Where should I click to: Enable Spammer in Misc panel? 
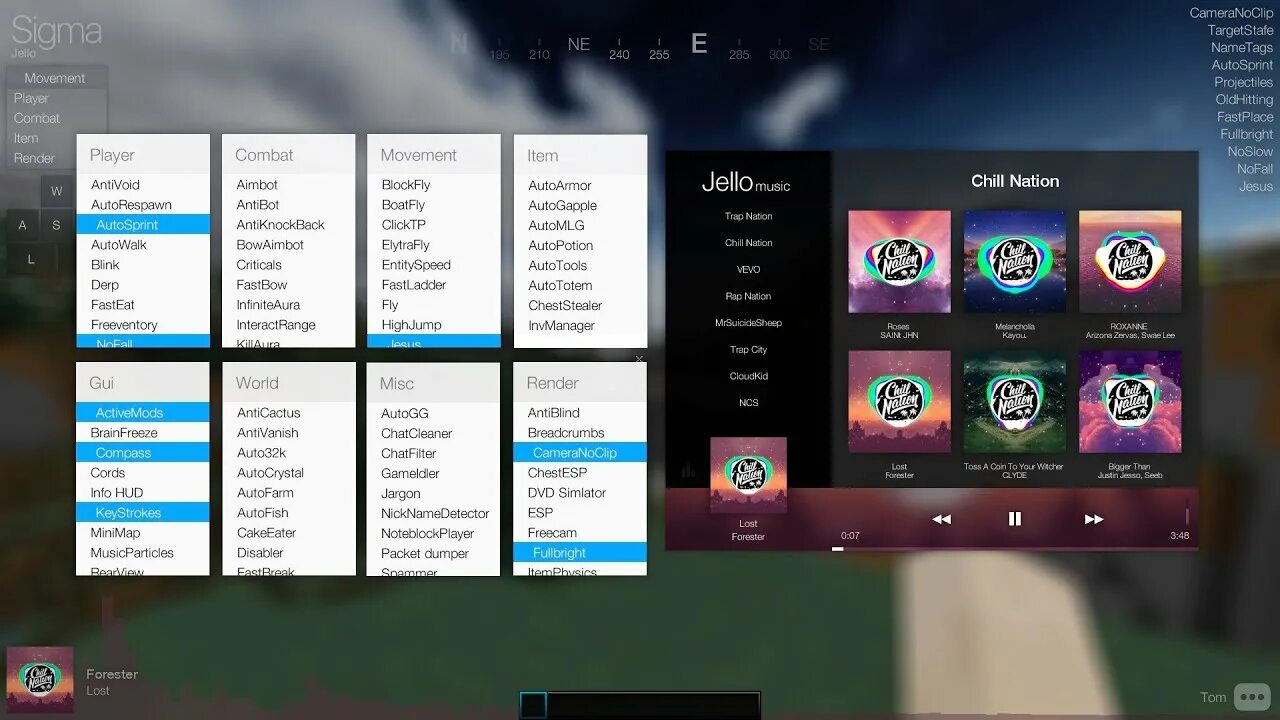434,571
